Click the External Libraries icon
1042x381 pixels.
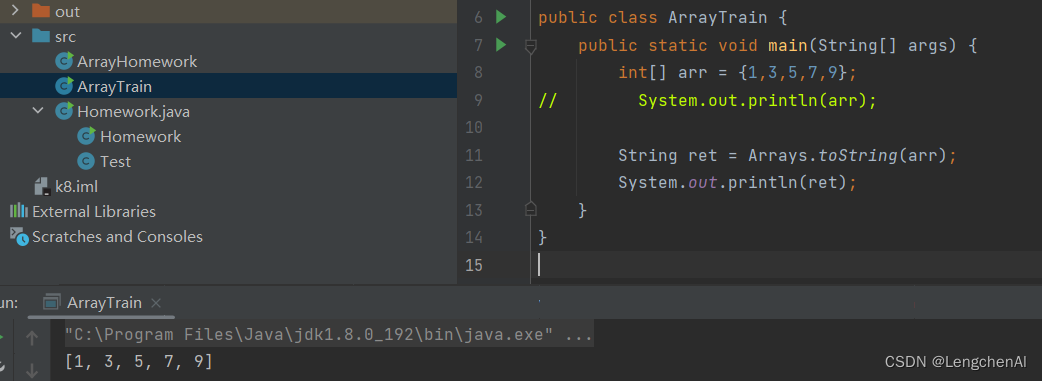coord(19,211)
